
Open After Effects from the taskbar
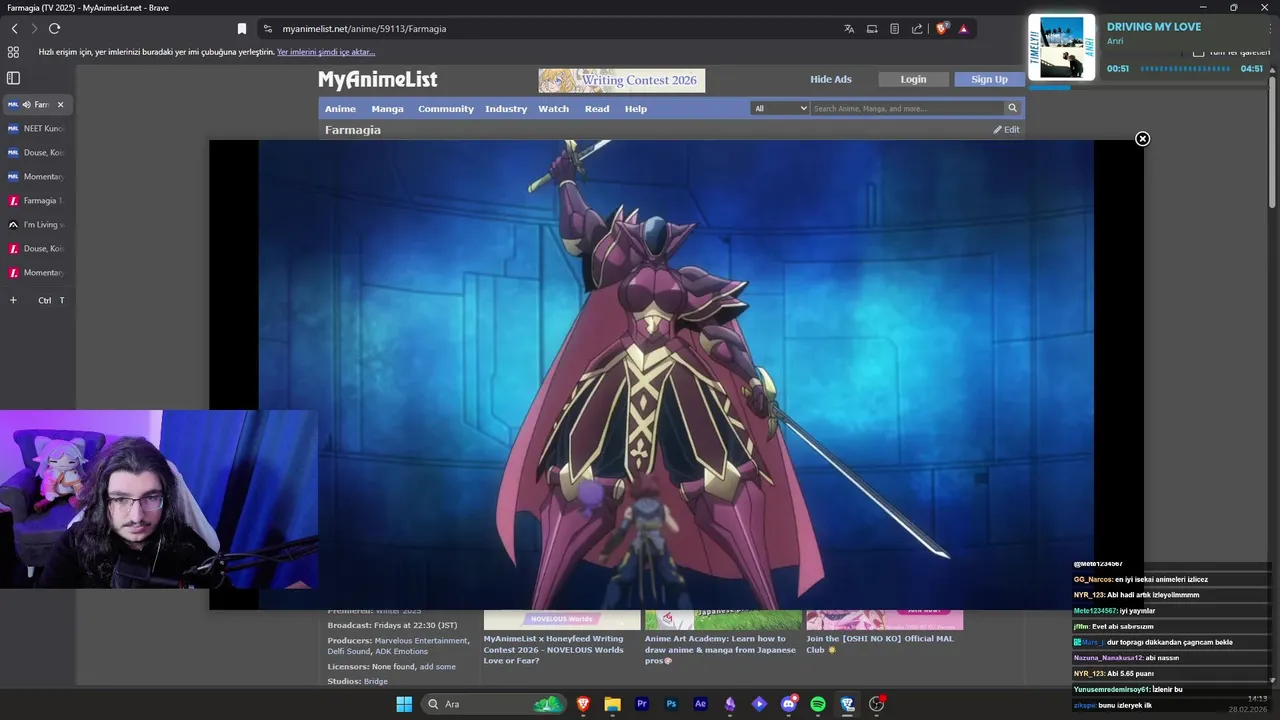(700, 704)
